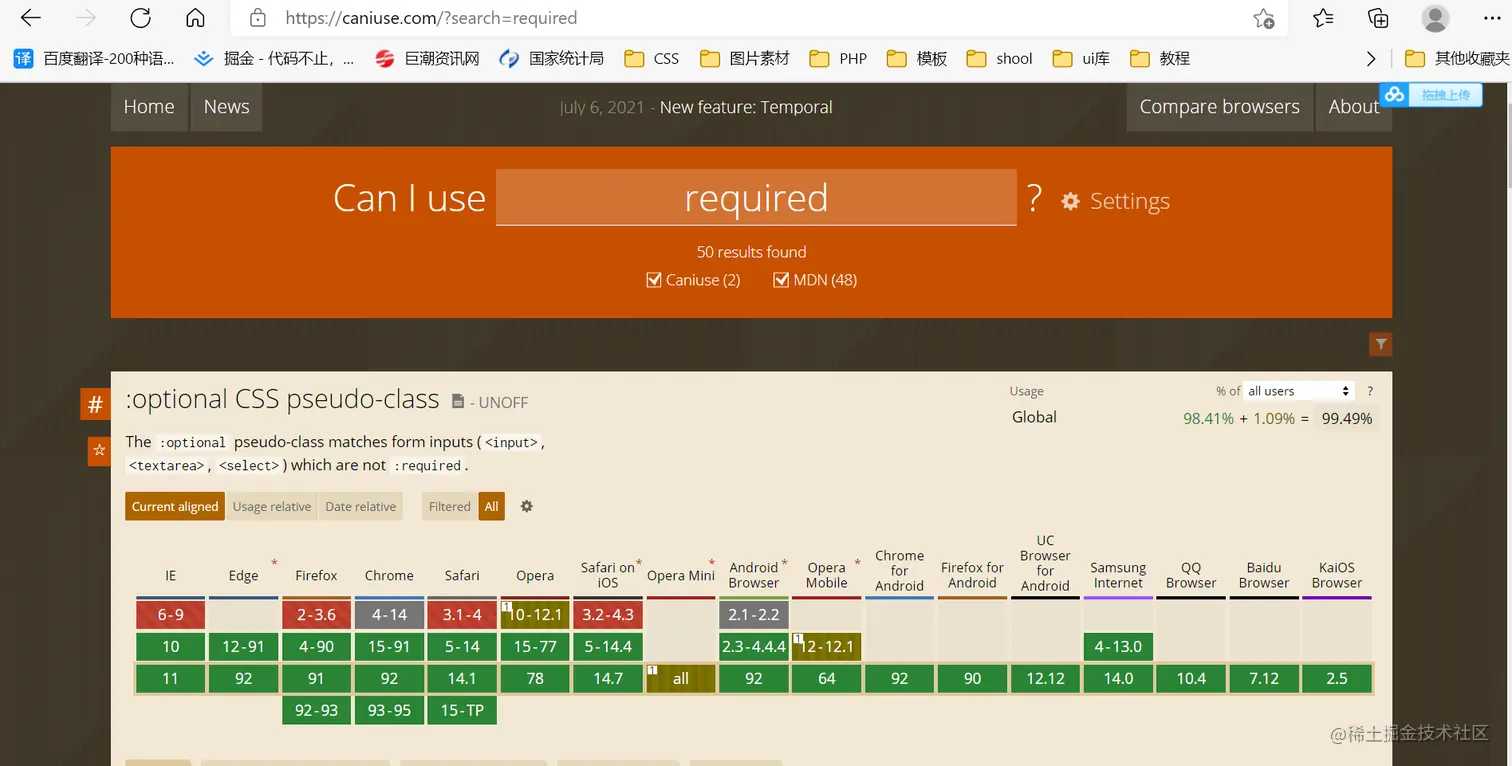Screen dimensions: 1512x766
Task: Open the favorites list icon
Action: pos(1323,18)
